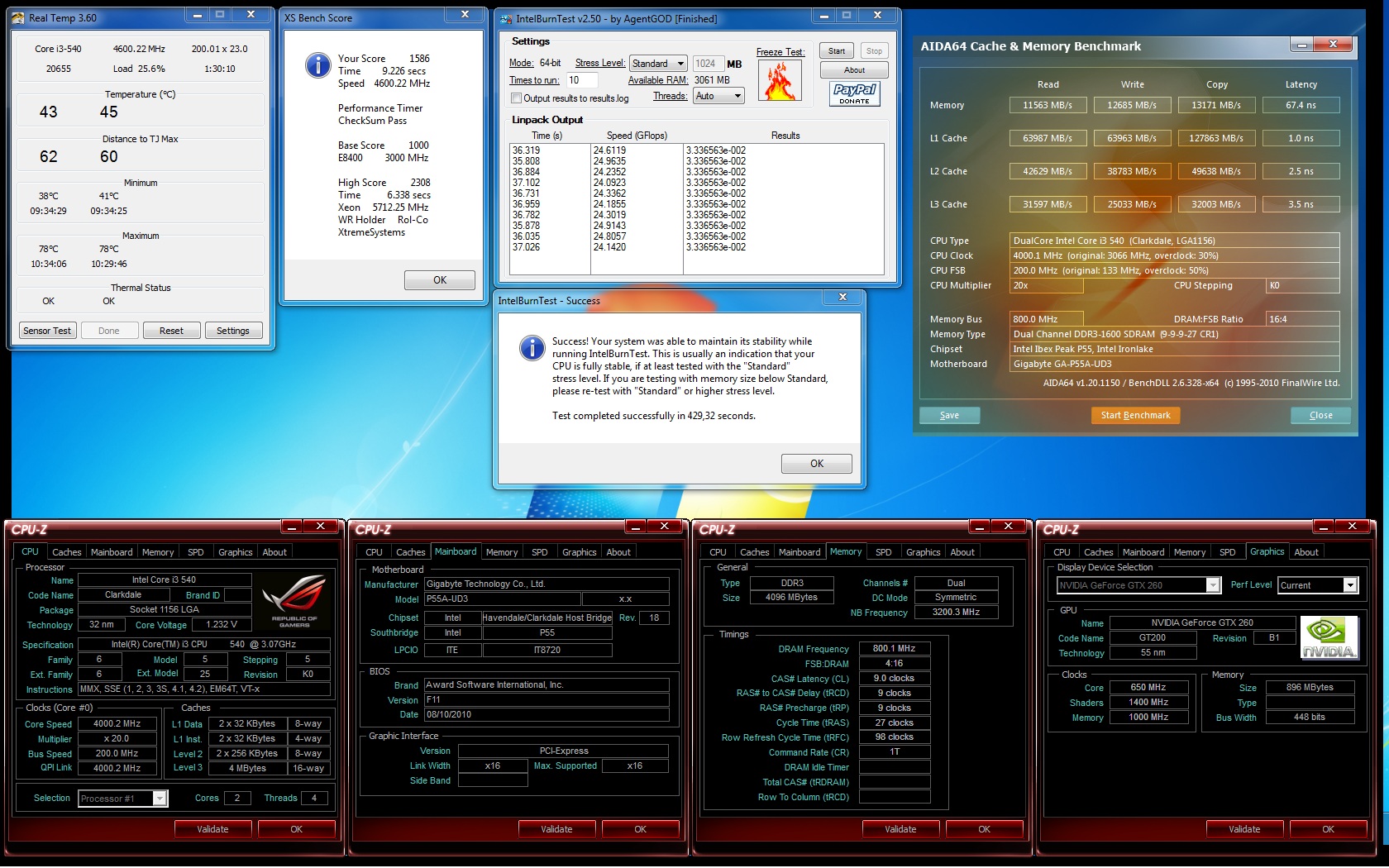Screen dimensions: 1389x868
Task: Click the Times to run input field
Action: (581, 80)
